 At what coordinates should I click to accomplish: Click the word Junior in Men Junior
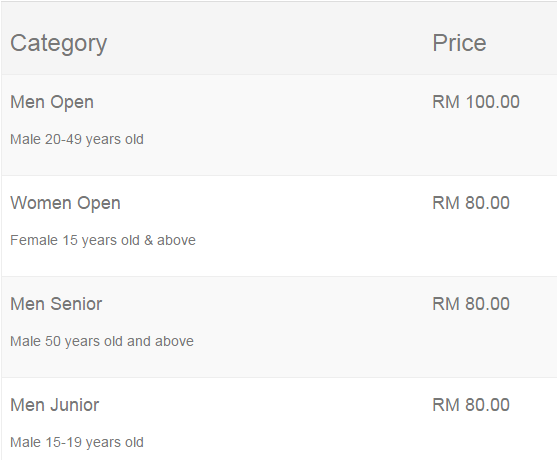[x=75, y=405]
